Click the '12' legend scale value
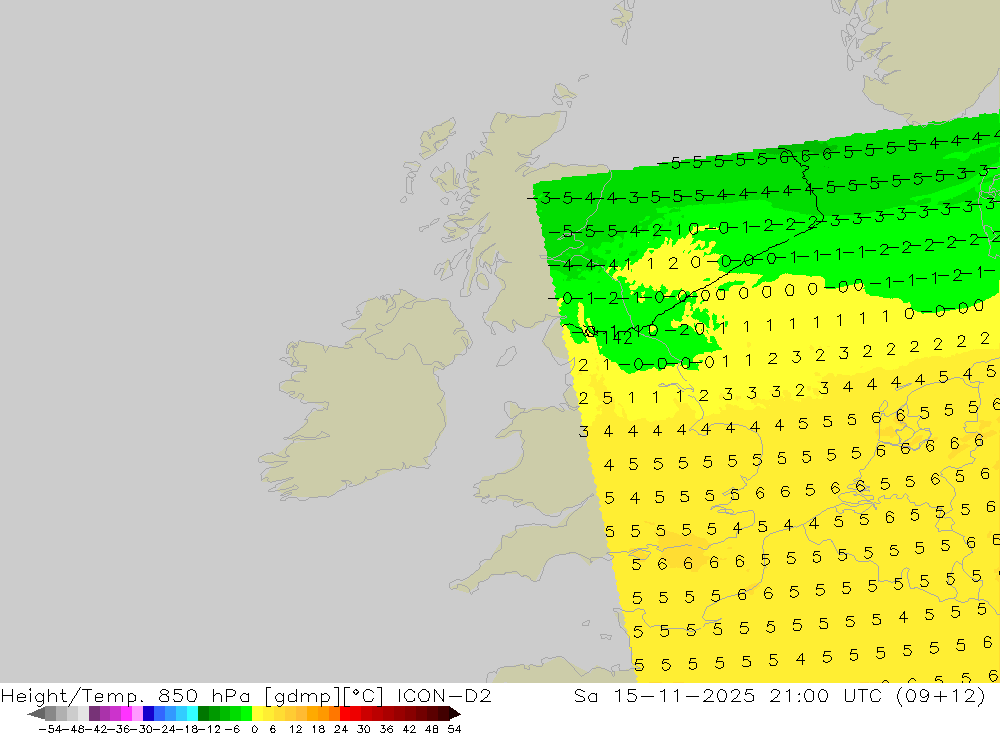Screen dimensions: 1000x733 [x=296, y=729]
